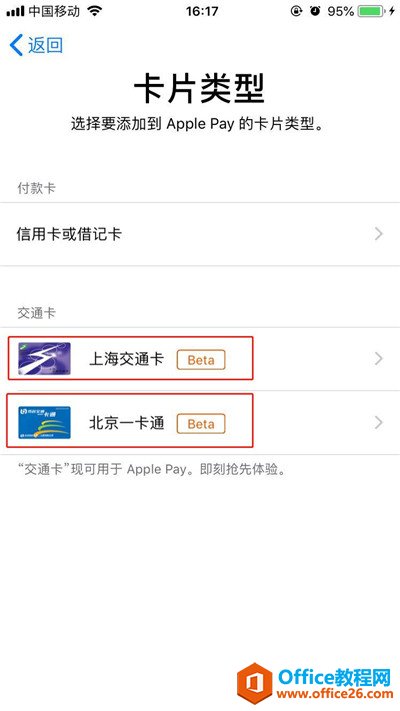Screen dimensions: 400x711
Task: Tap the green battery indicator icon
Action: click(x=372, y=11)
